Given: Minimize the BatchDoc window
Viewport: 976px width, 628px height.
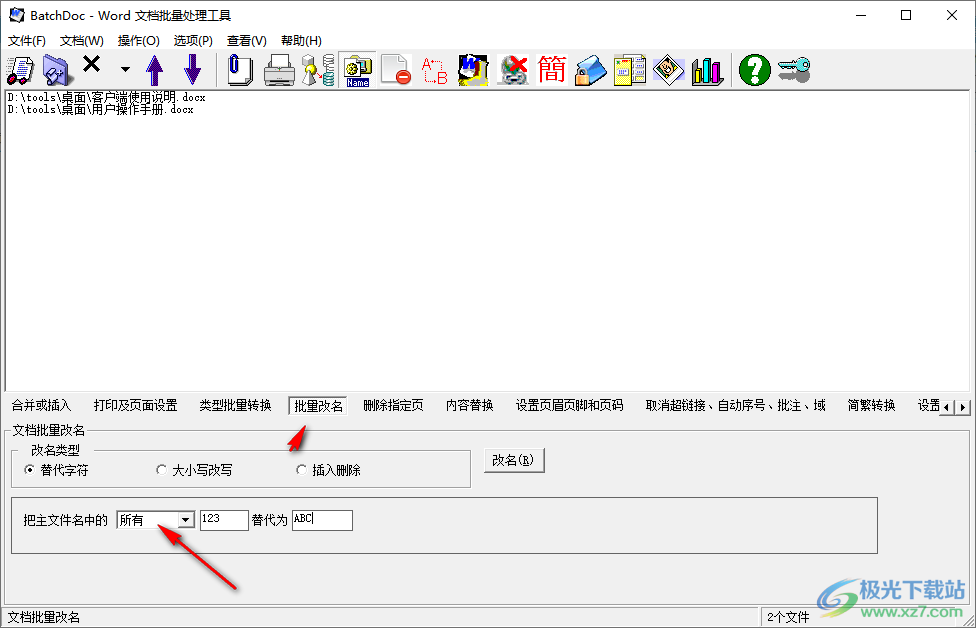Looking at the screenshot, I should click(861, 15).
